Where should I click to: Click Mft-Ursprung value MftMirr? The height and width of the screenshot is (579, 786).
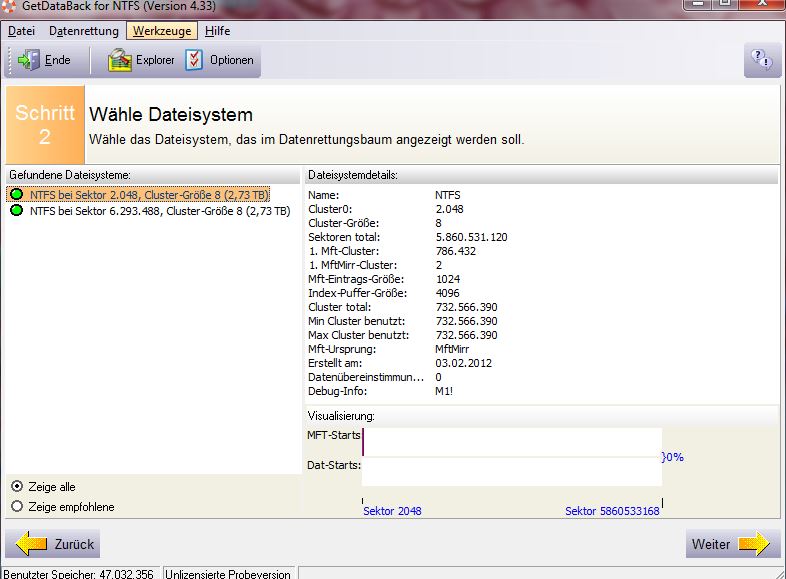coord(452,349)
